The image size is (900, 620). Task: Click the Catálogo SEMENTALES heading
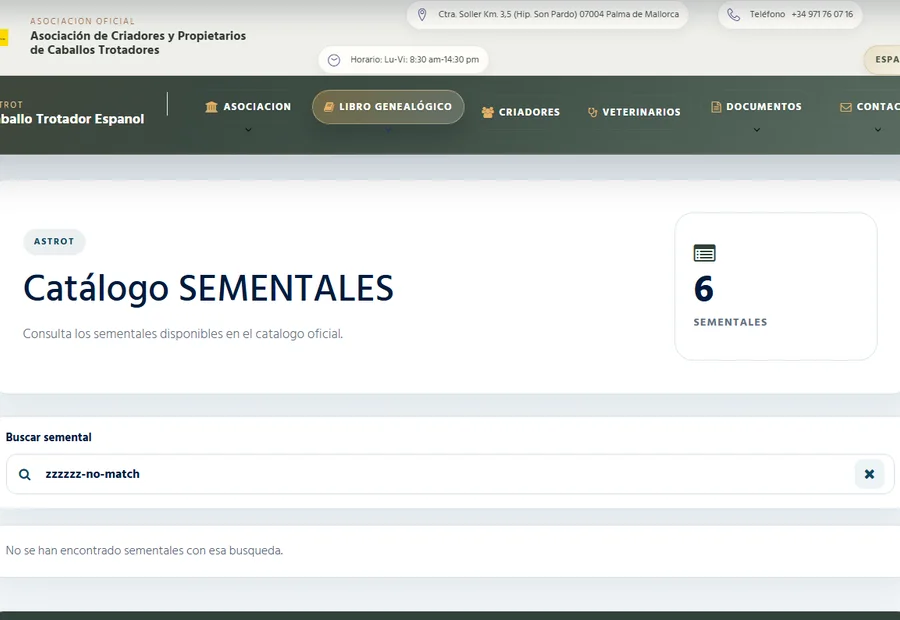tap(208, 288)
